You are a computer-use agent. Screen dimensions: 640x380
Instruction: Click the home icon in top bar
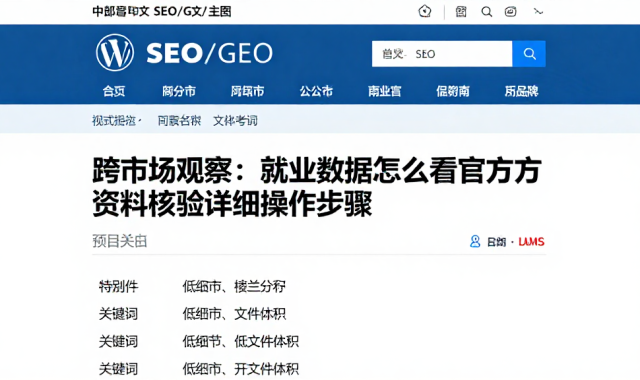point(425,11)
